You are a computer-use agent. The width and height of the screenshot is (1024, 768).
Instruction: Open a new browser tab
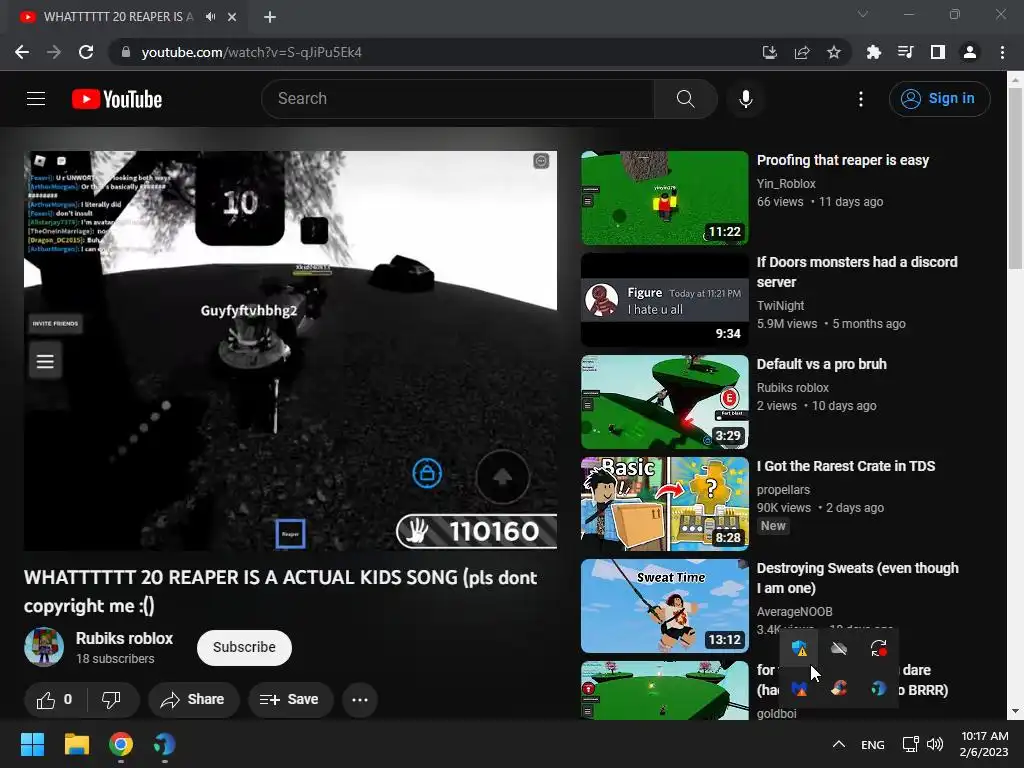click(x=270, y=17)
